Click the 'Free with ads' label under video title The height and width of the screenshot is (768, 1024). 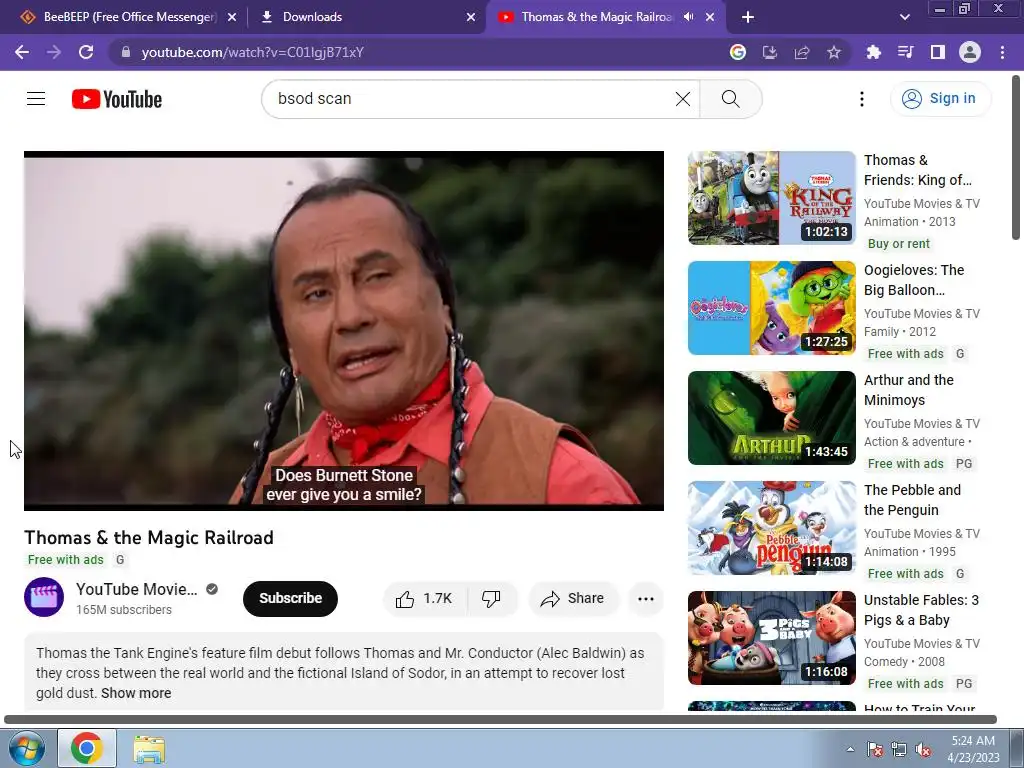(65, 560)
